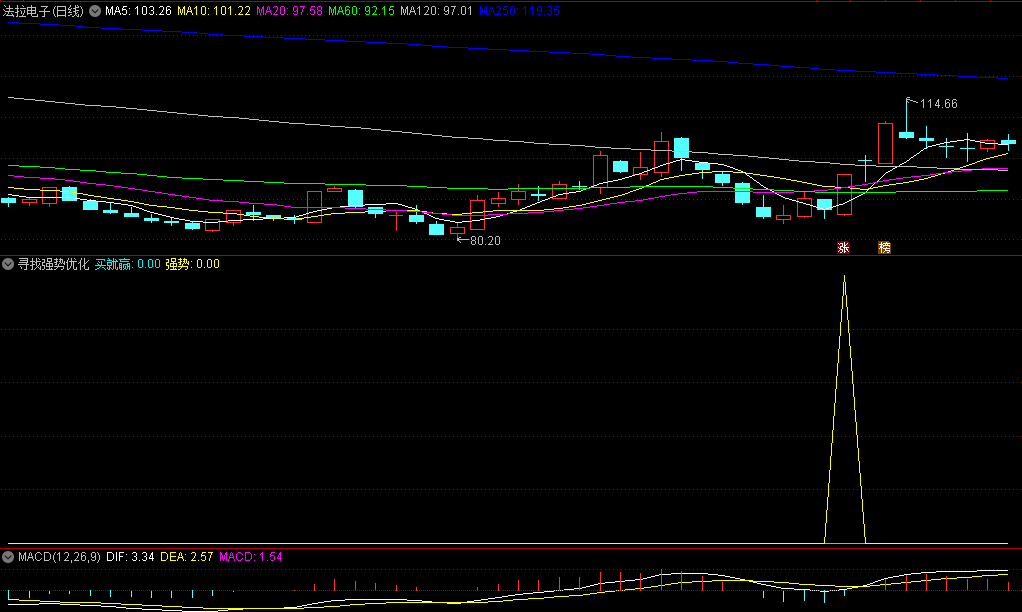Screen dimensions: 1022x612
Task: Click DIF: 3.34 value
Action: [x=130, y=557]
